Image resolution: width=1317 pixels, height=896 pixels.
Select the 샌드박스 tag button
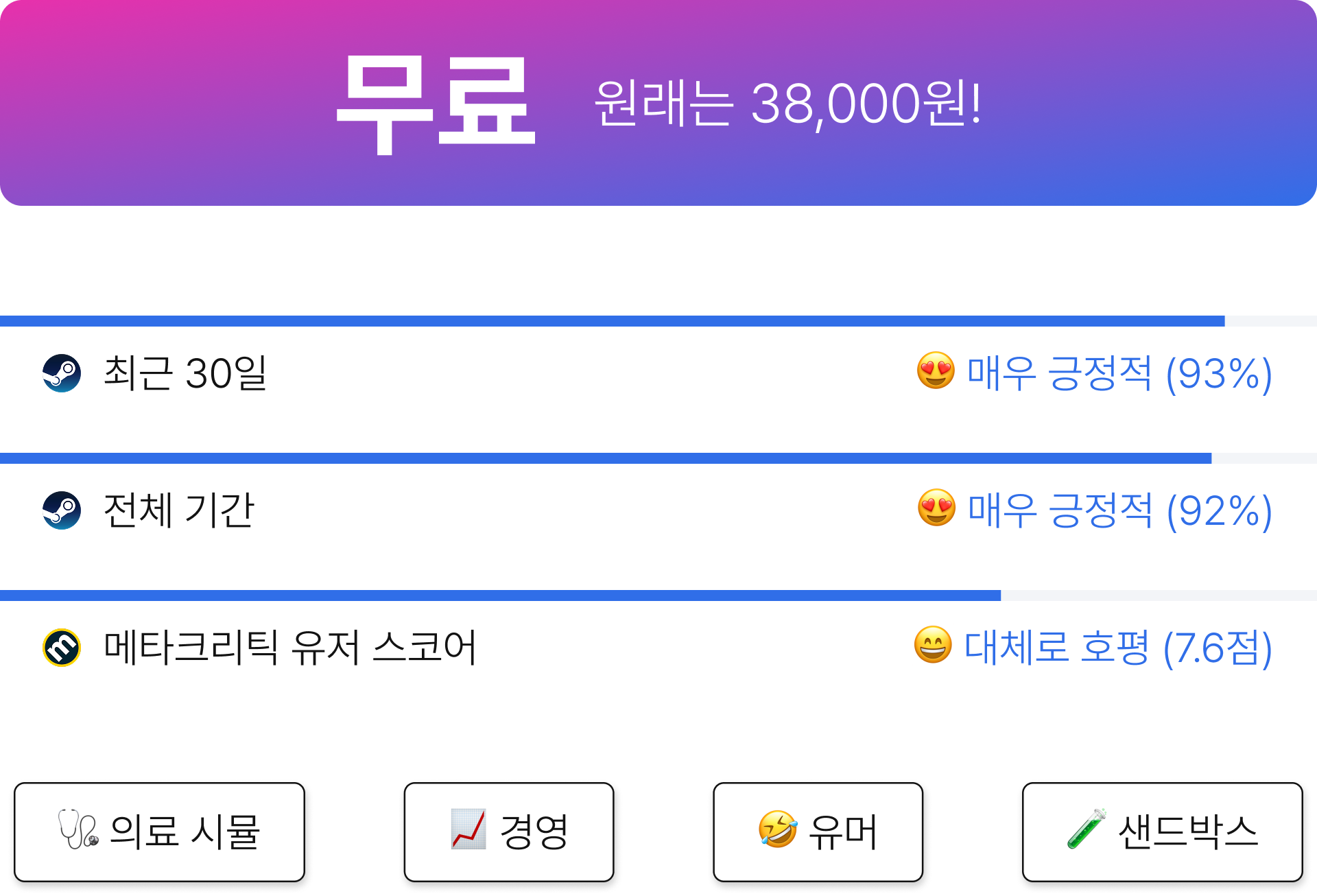pos(1162,832)
